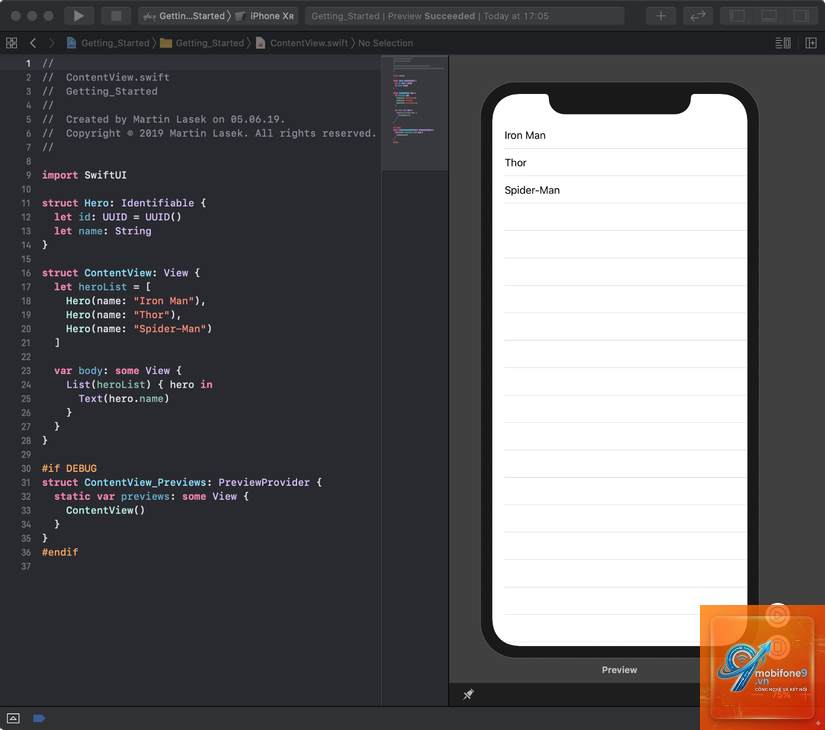The width and height of the screenshot is (825, 730).
Task: Show the debug area using the bottom-bar icon
Action: click(x=13, y=718)
